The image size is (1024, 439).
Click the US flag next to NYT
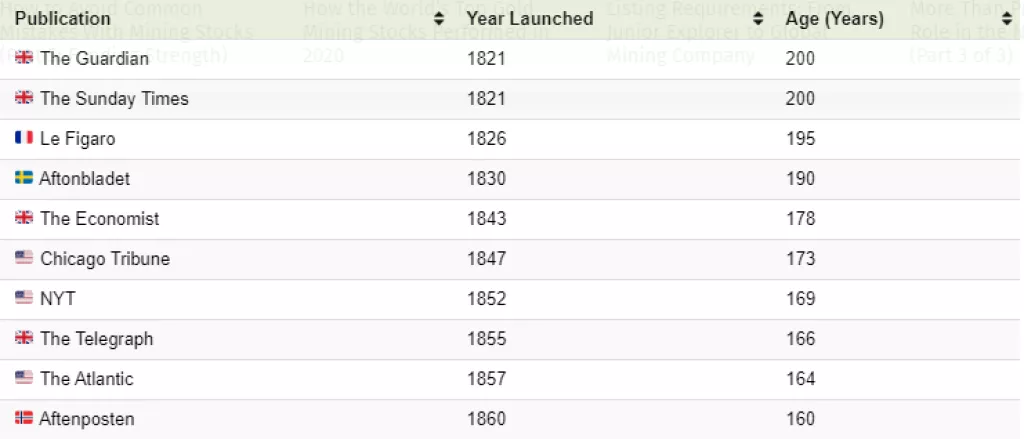[24, 298]
